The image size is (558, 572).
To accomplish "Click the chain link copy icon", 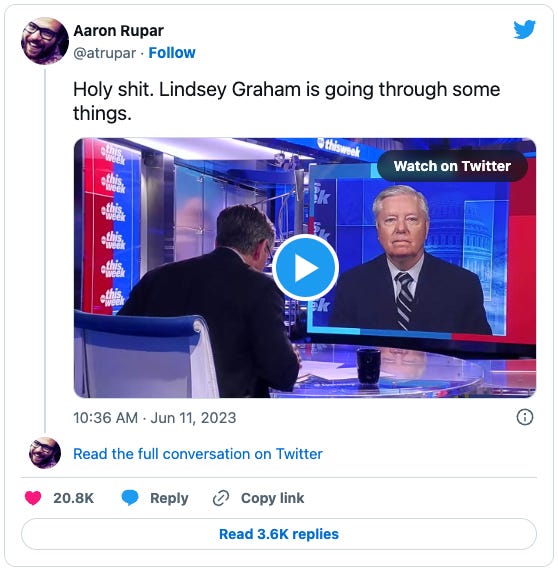I will click(x=221, y=498).
